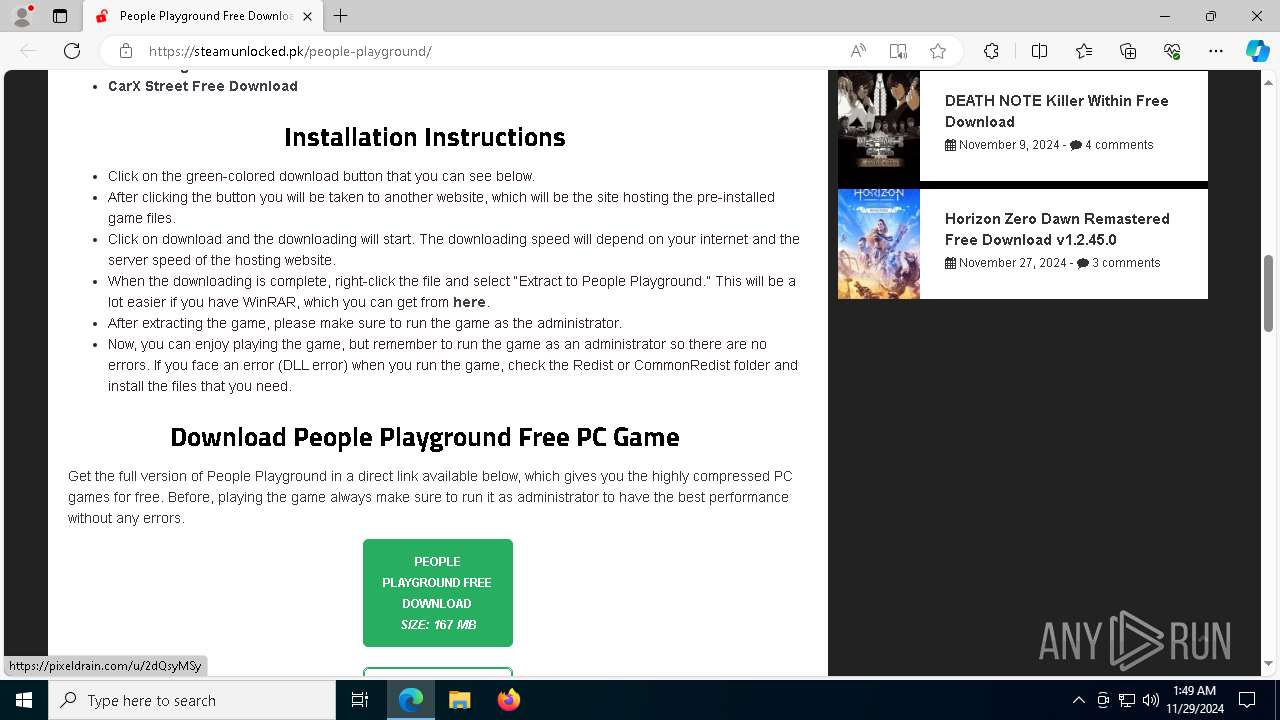Enter Immersive Reader mode
Viewport: 1280px width, 720px height.
[898, 51]
